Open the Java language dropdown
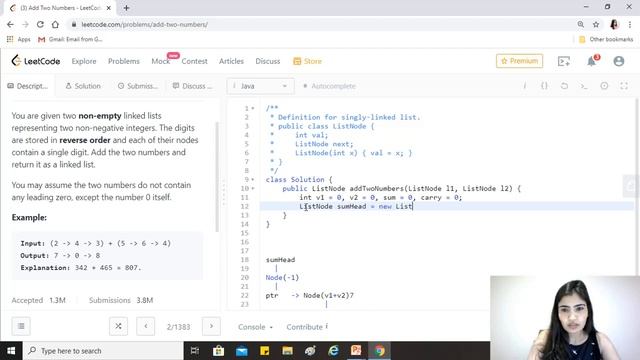The image size is (640, 360). [260, 86]
